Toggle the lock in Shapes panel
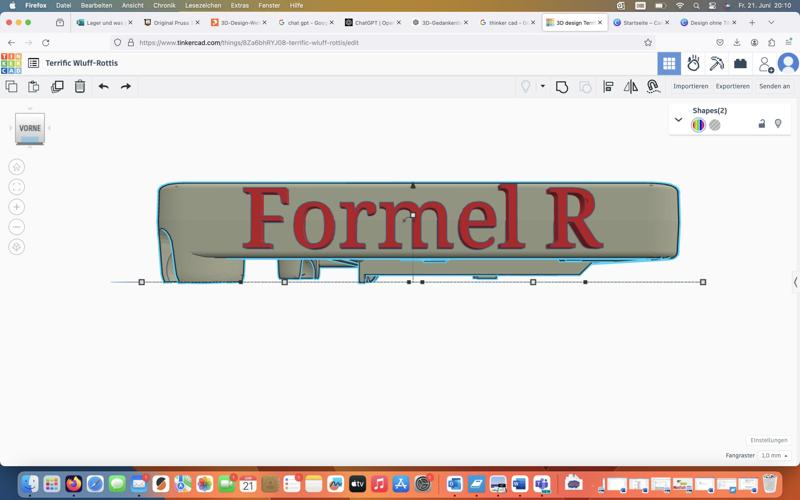 762,123
